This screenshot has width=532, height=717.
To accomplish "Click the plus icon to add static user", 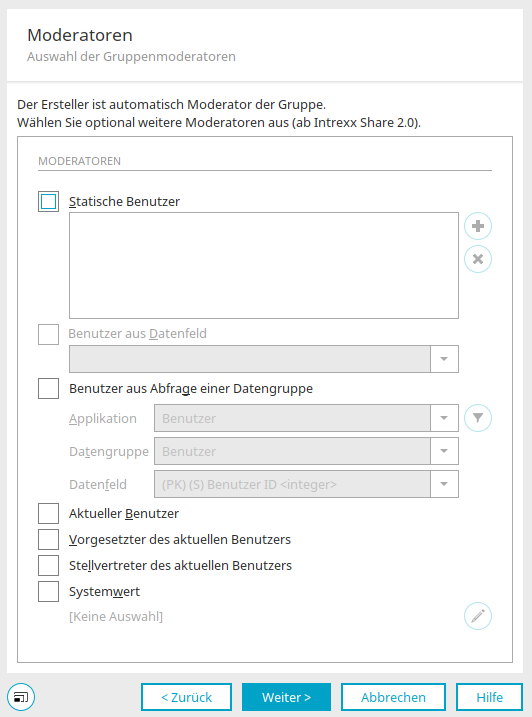I will 478,226.
